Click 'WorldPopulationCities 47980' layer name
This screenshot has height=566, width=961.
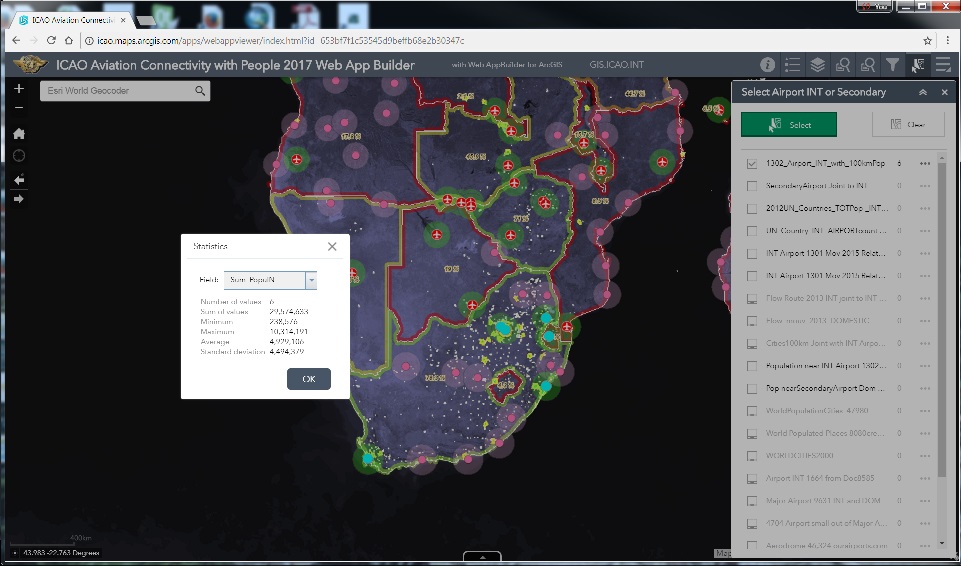click(817, 411)
